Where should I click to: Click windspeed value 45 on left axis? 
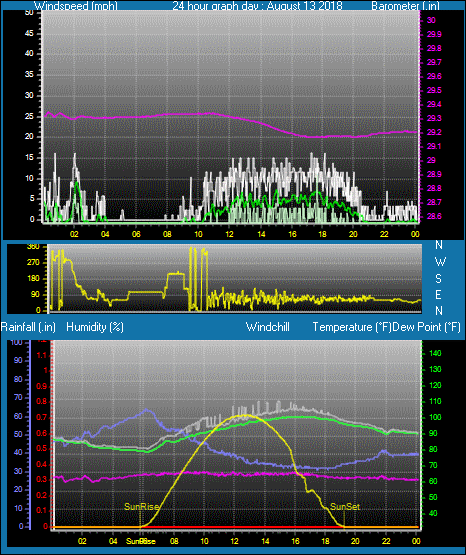pos(29,34)
